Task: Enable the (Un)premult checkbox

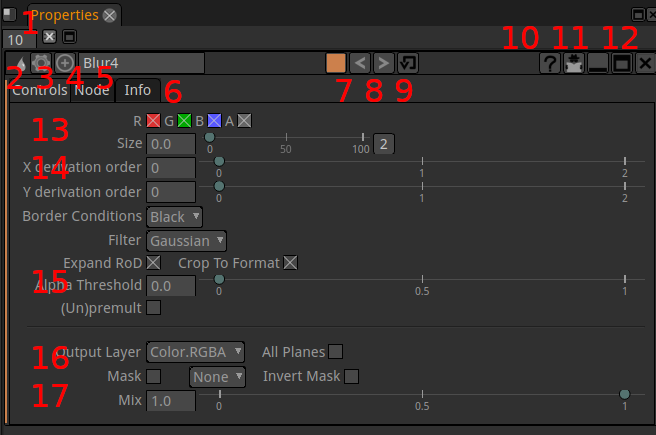Action: pyautogui.click(x=153, y=308)
